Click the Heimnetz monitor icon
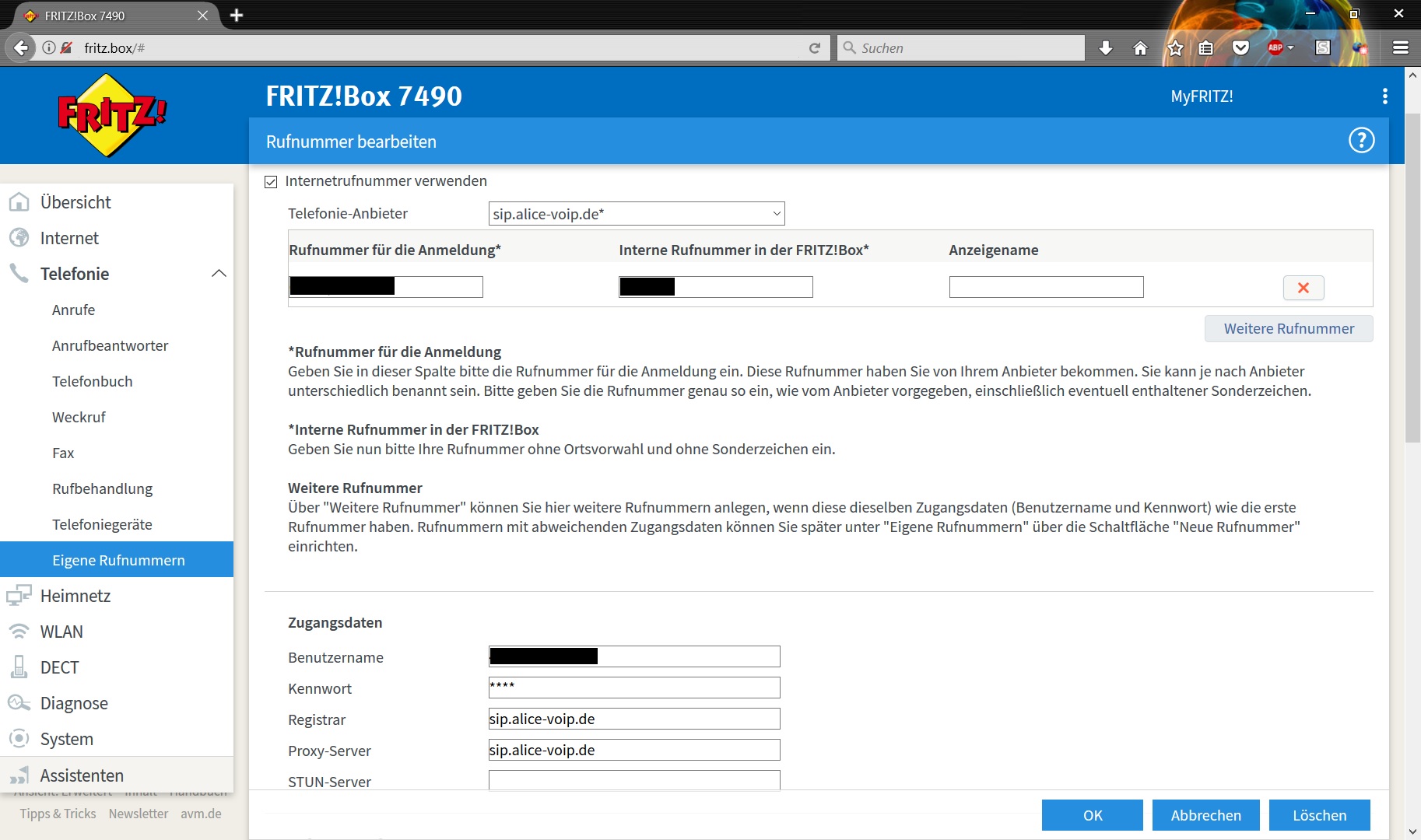The image size is (1421, 840). coord(19,596)
